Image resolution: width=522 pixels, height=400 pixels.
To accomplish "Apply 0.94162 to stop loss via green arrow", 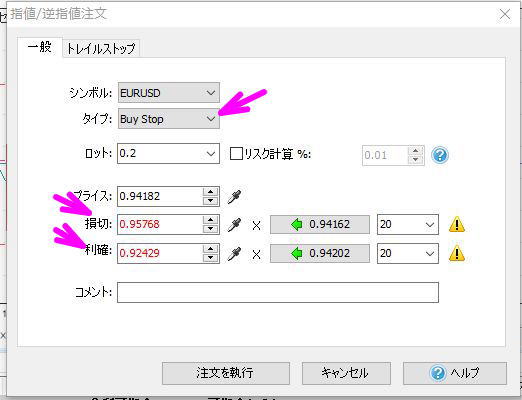I will click(x=320, y=225).
